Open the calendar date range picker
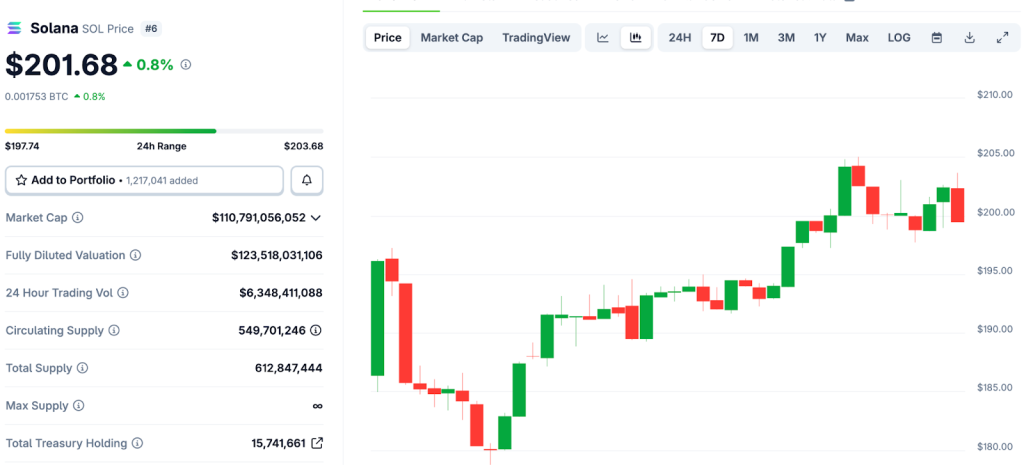Screen dimensions: 1024x465 tap(937, 38)
